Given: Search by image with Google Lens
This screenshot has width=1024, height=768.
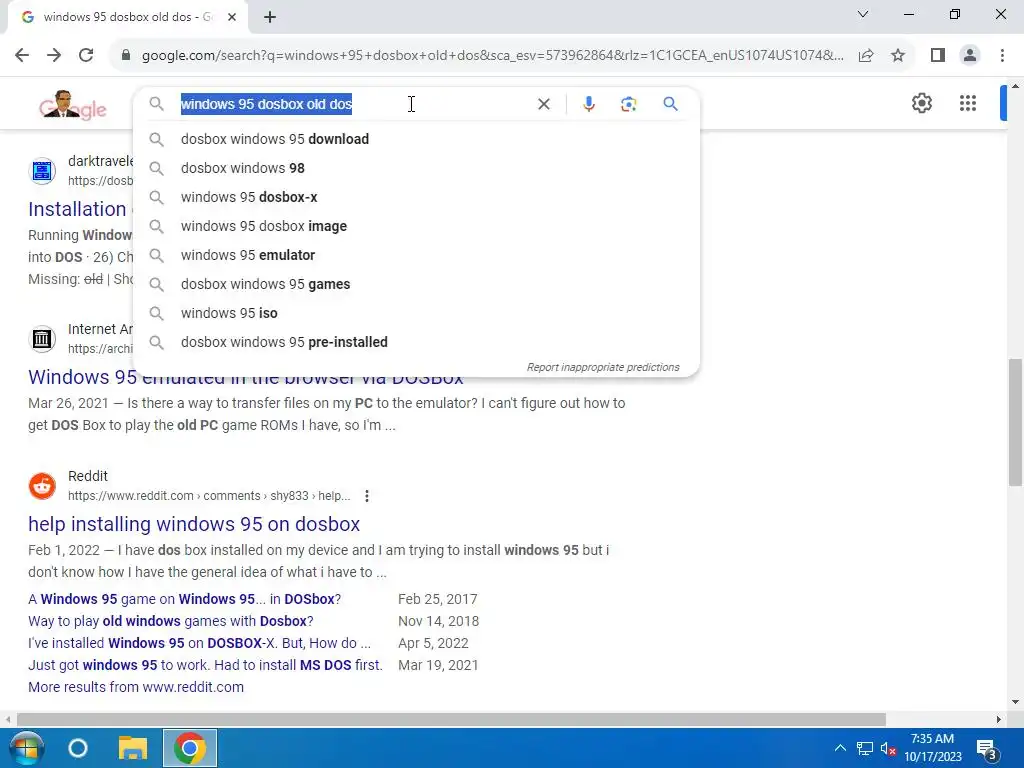Looking at the screenshot, I should 628,104.
